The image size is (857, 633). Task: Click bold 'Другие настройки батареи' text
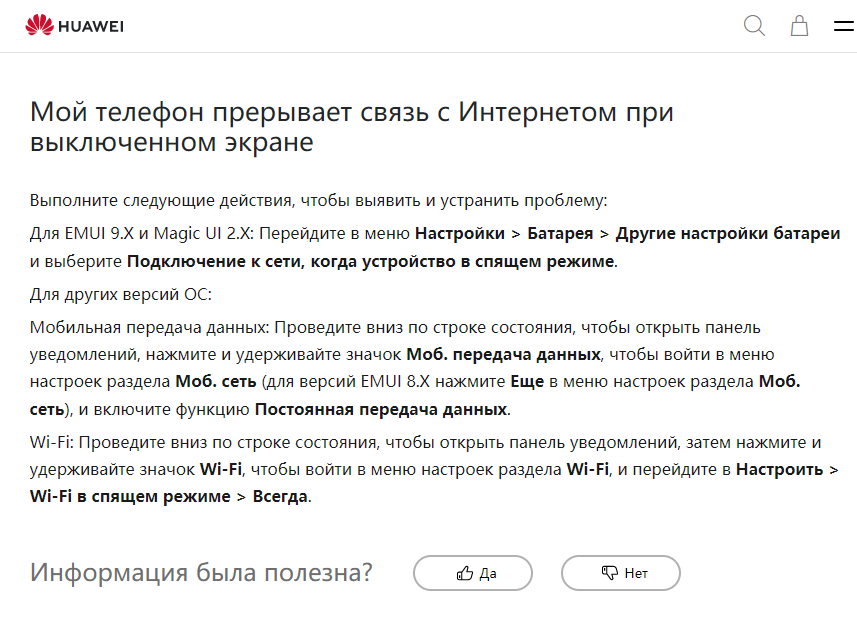tap(728, 233)
